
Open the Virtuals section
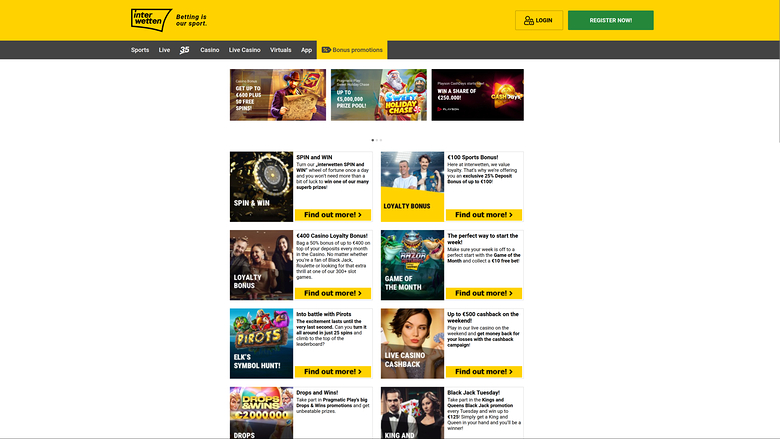pyautogui.click(x=281, y=50)
